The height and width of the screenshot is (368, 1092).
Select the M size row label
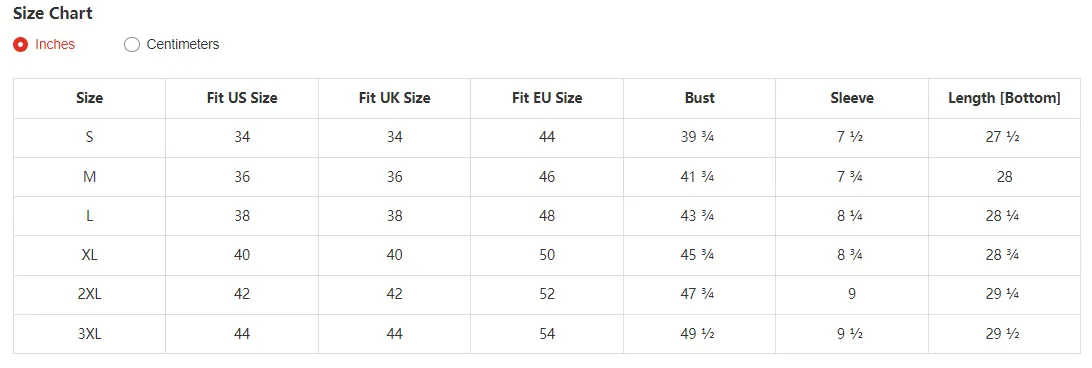point(89,177)
